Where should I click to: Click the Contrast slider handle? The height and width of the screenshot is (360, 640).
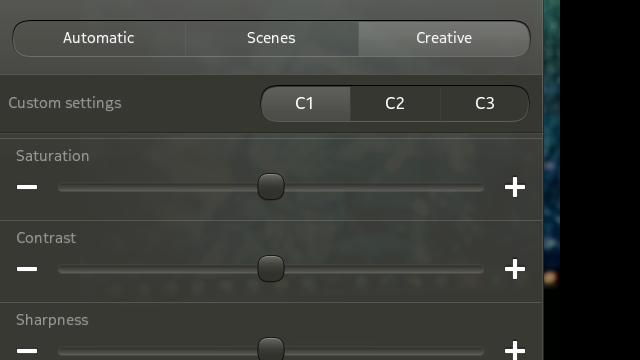(271, 269)
